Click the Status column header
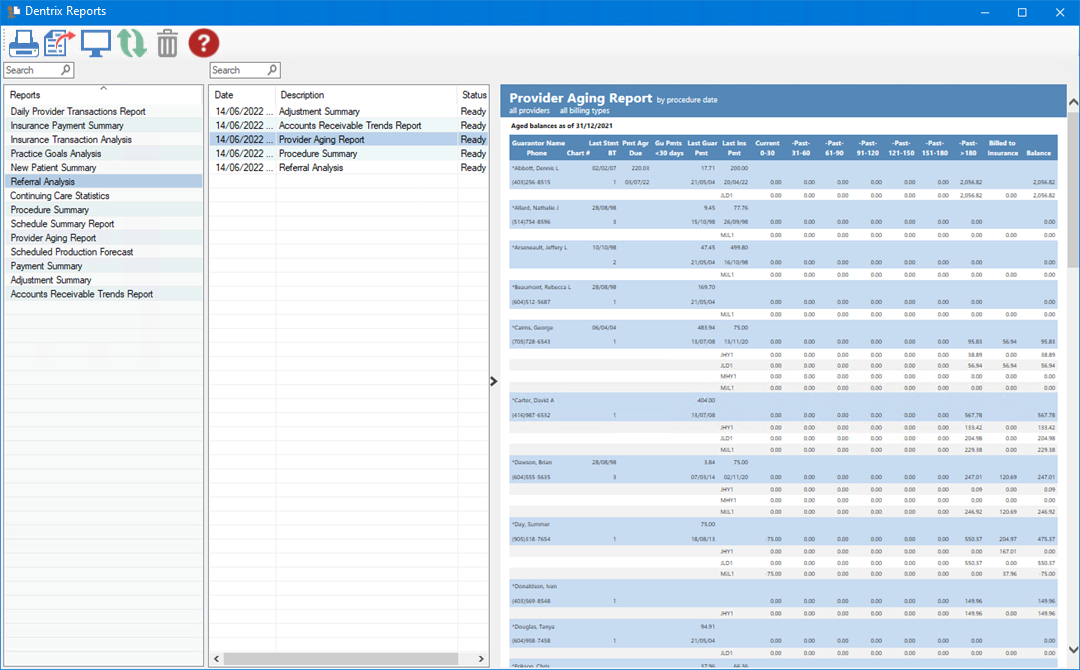 pos(473,95)
